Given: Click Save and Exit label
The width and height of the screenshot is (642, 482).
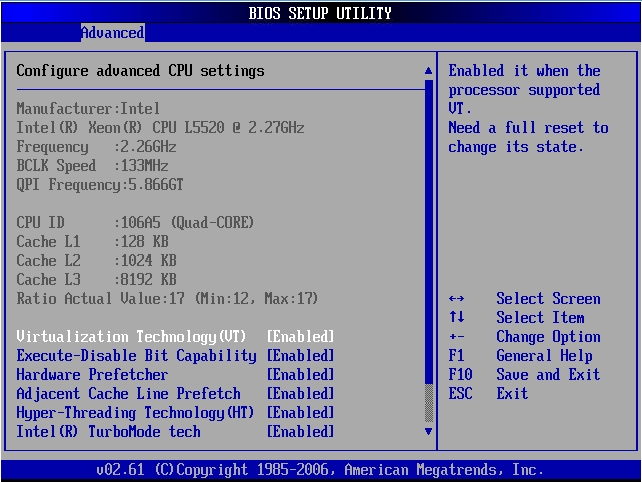Looking at the screenshot, I should [549, 374].
